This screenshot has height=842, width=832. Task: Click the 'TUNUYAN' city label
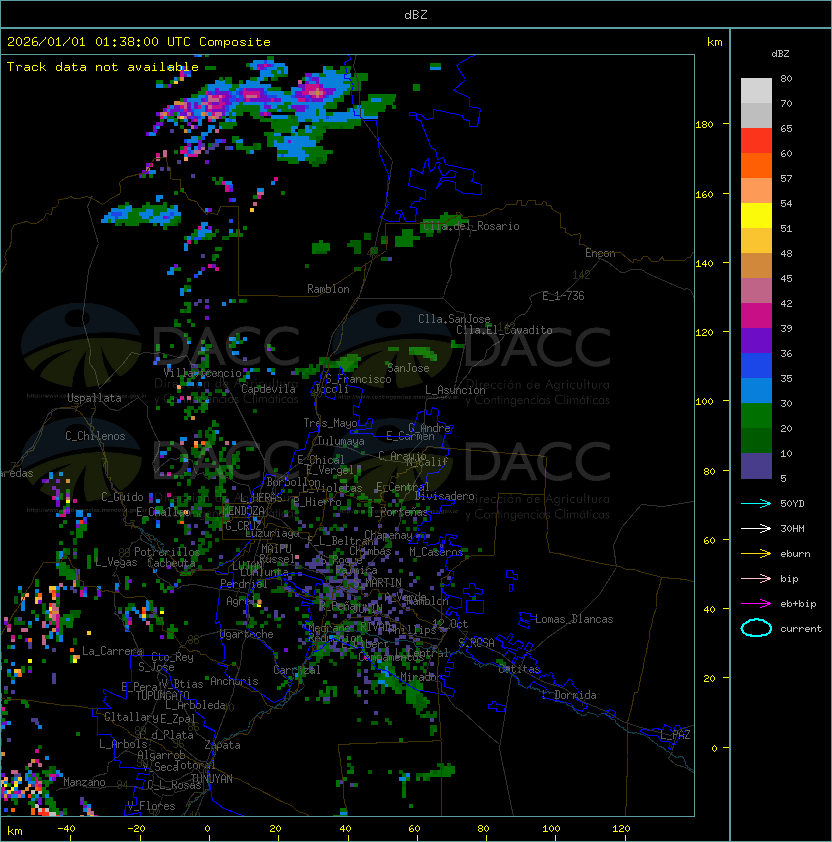tap(212, 779)
